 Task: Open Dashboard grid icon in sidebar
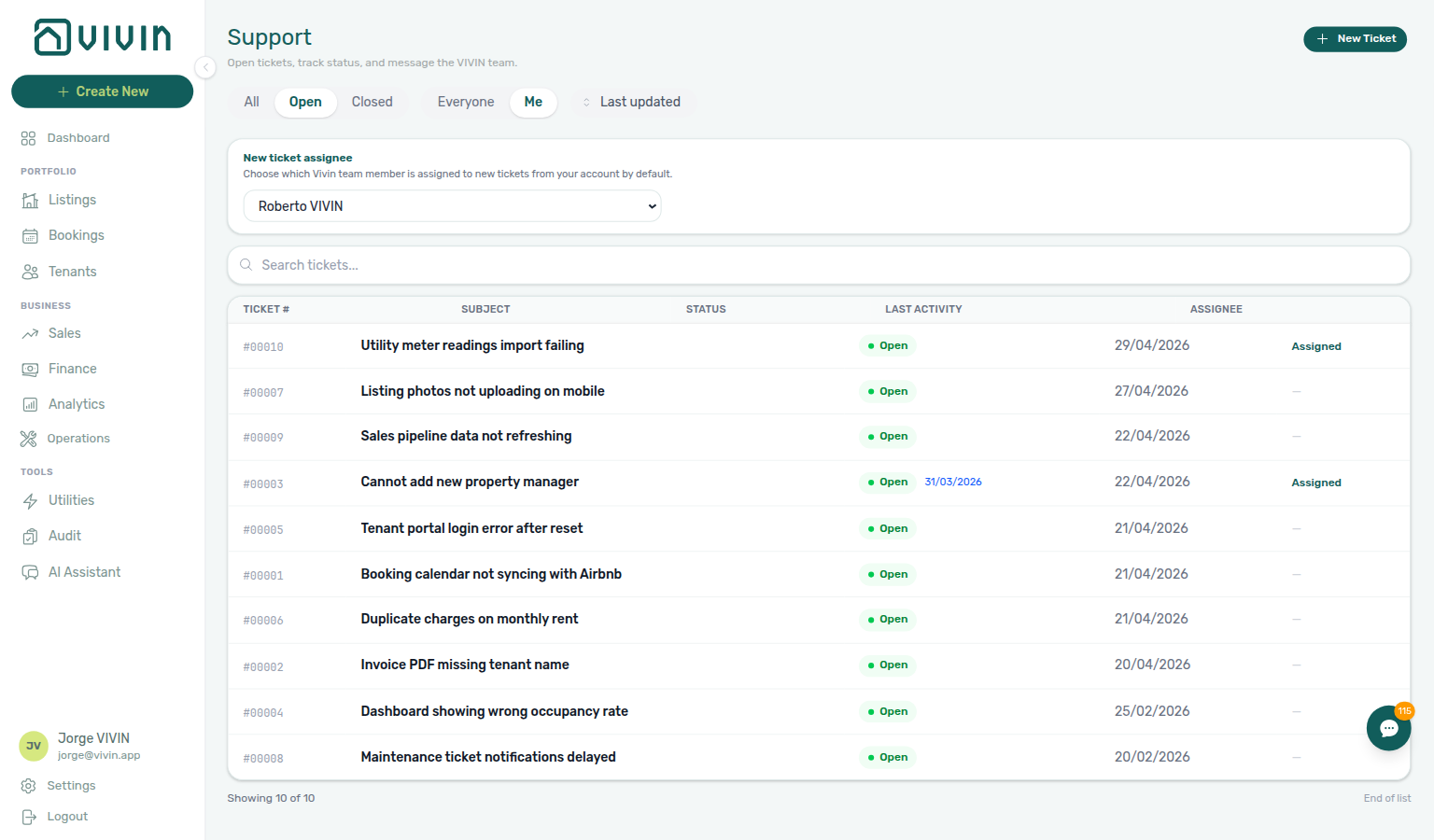pos(28,138)
